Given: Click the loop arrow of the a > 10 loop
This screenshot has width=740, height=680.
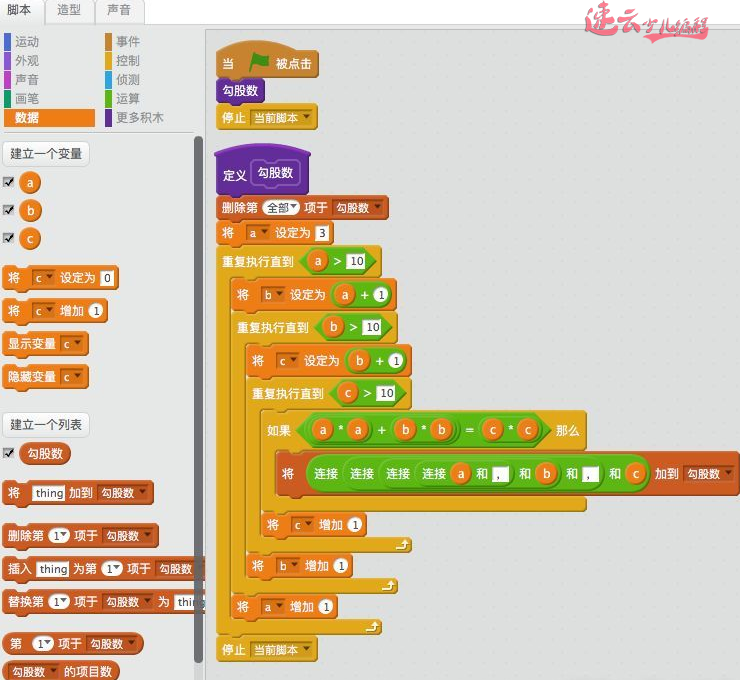Looking at the screenshot, I should 372,627.
